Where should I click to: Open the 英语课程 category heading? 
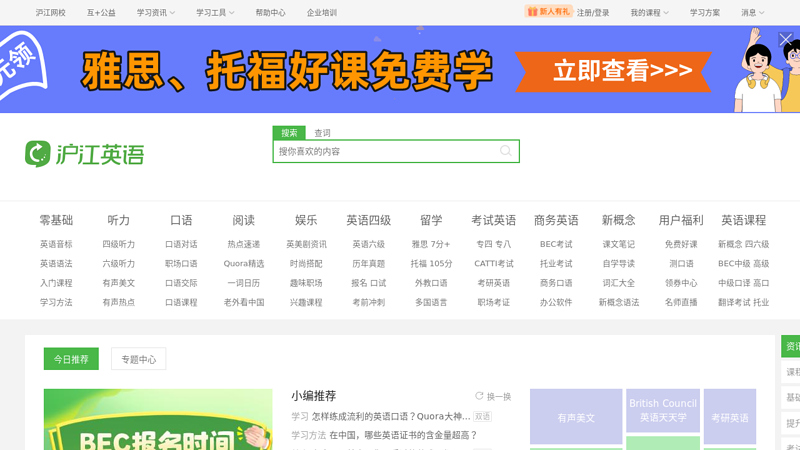743,220
